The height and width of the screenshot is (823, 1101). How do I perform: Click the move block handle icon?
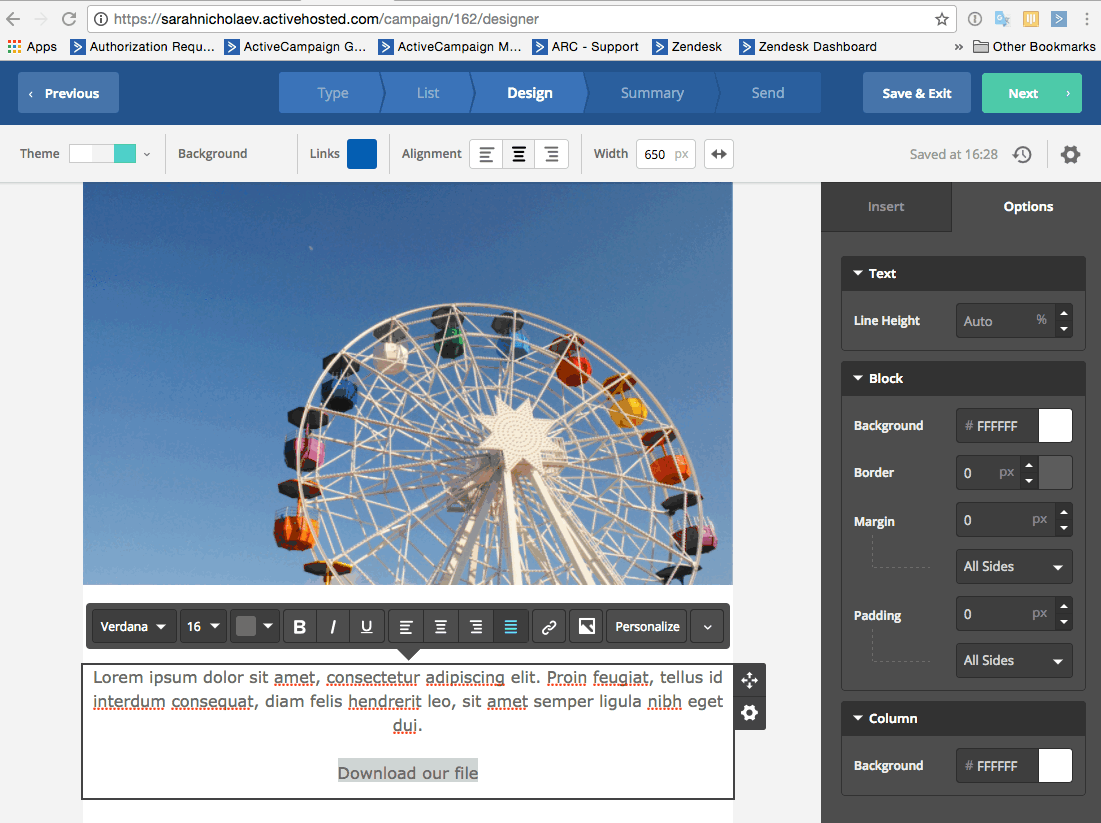point(750,680)
